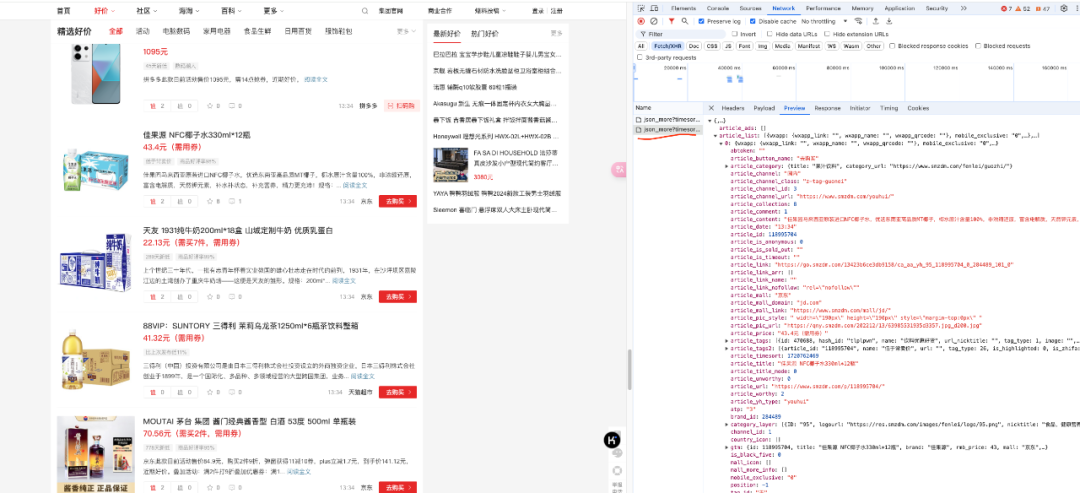The height and width of the screenshot is (493, 1080).
Task: Open network search with the magnifier icon
Action: pos(685,21)
